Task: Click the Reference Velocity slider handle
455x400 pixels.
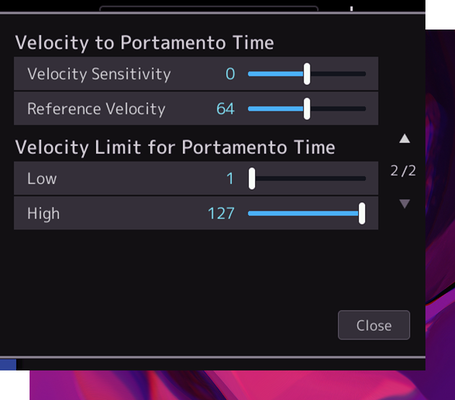Action: click(x=307, y=109)
